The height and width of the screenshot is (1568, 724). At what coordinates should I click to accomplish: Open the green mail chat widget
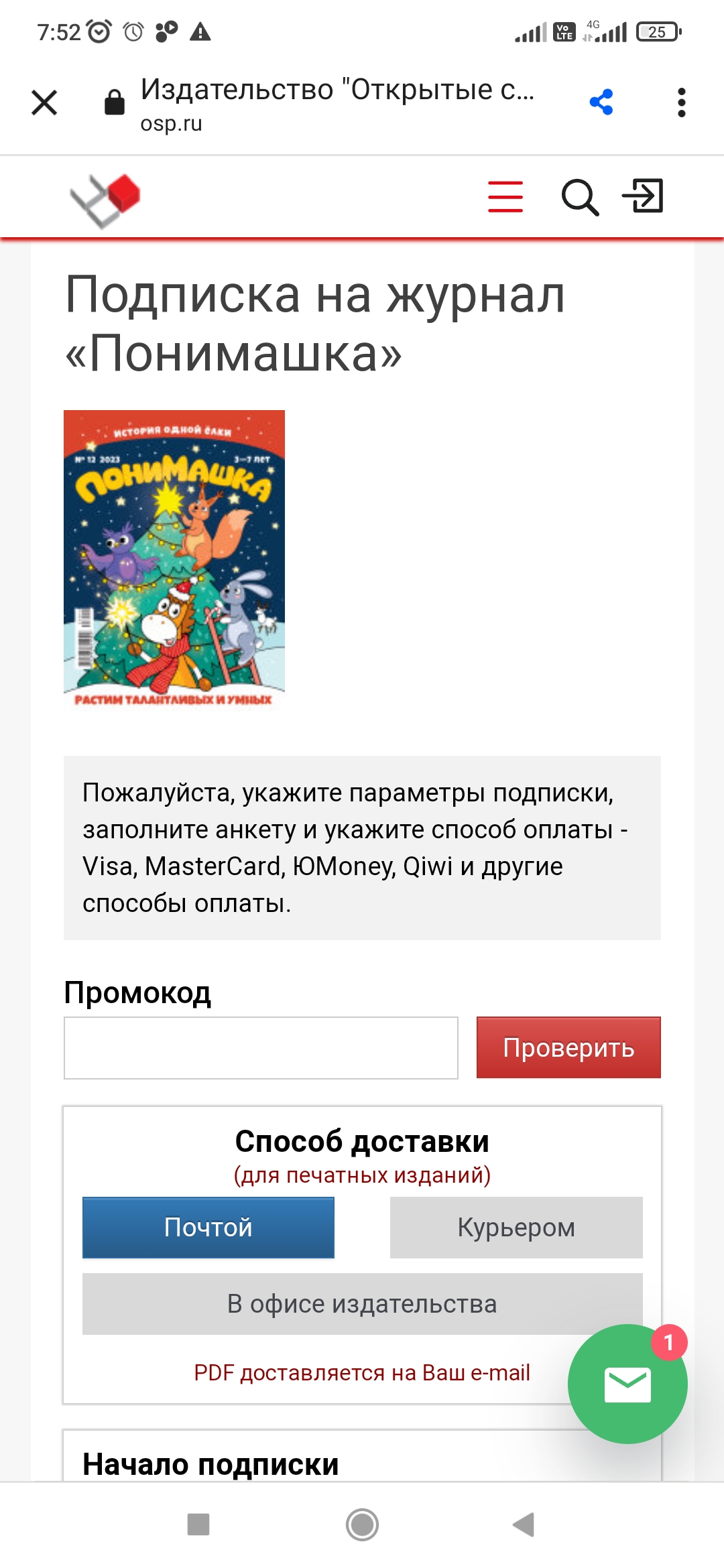tap(627, 1384)
